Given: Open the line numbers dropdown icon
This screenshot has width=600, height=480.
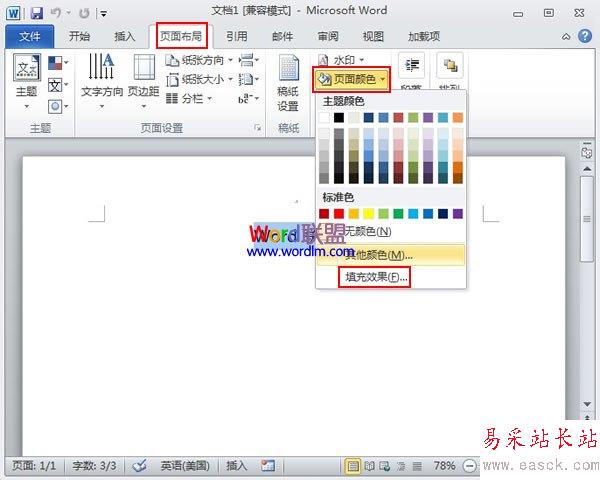Looking at the screenshot, I should tap(248, 79).
